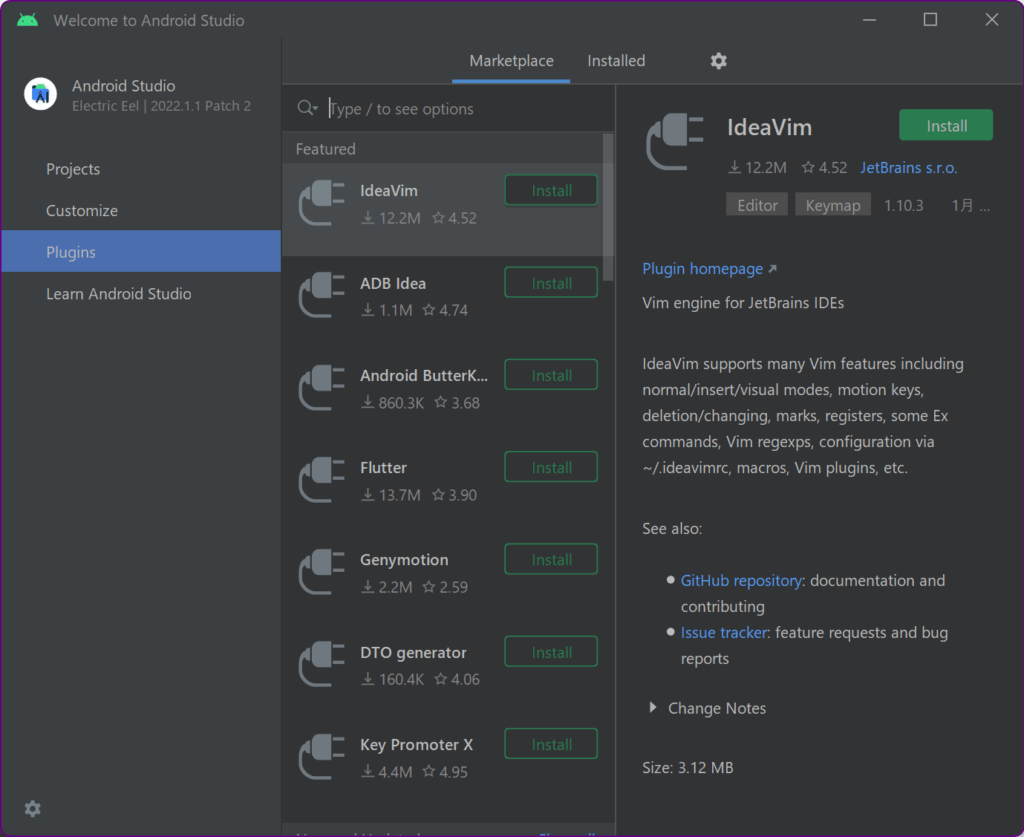This screenshot has height=837, width=1024.
Task: Click the Key Promoter X plugin icon
Action: coord(321,757)
